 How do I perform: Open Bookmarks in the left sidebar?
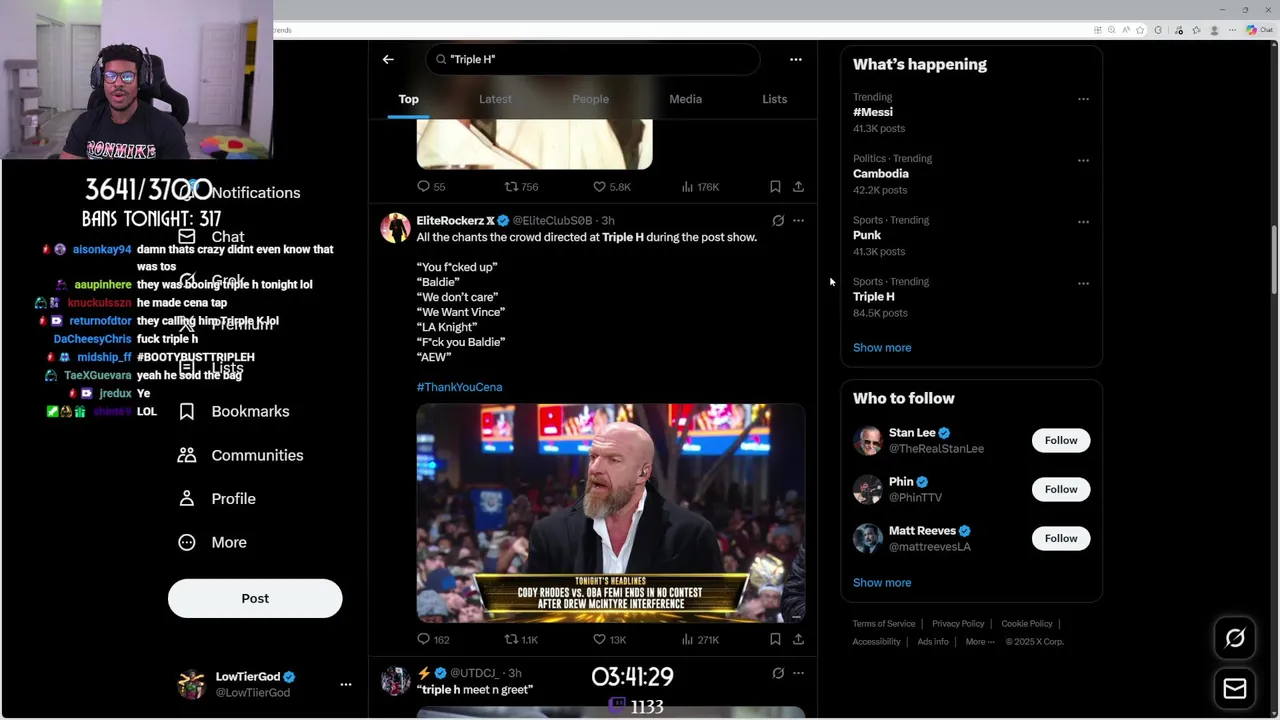coord(235,411)
